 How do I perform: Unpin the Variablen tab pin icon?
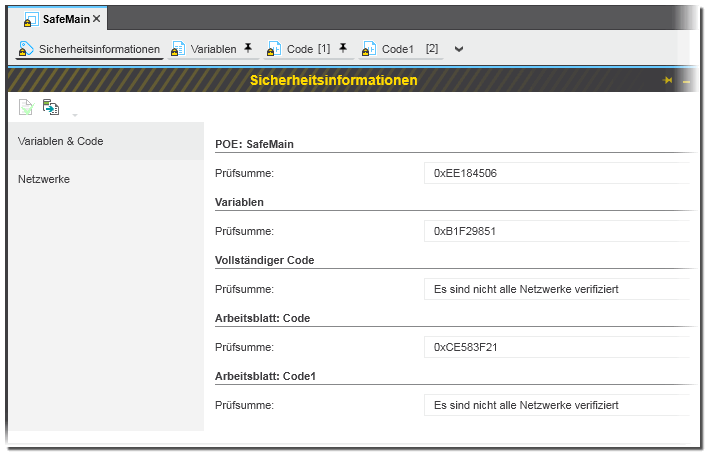248,48
